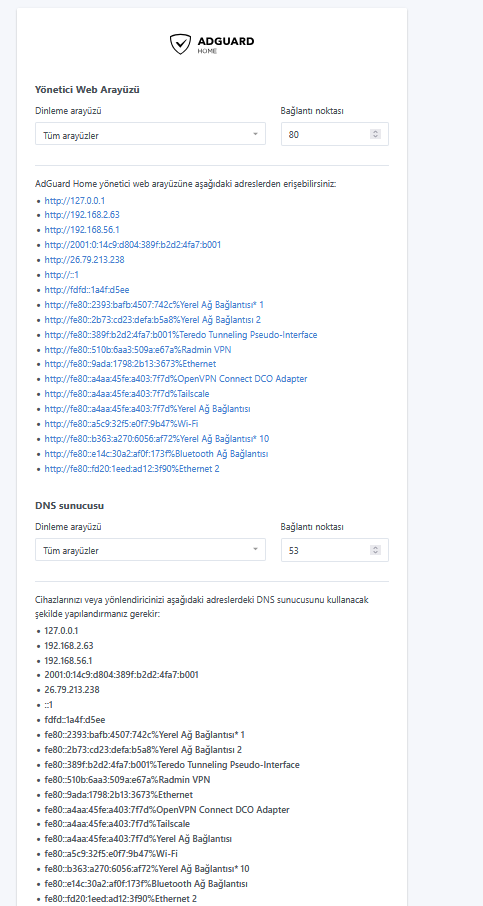Open the http://26.79.213.238 link

click(x=84, y=260)
